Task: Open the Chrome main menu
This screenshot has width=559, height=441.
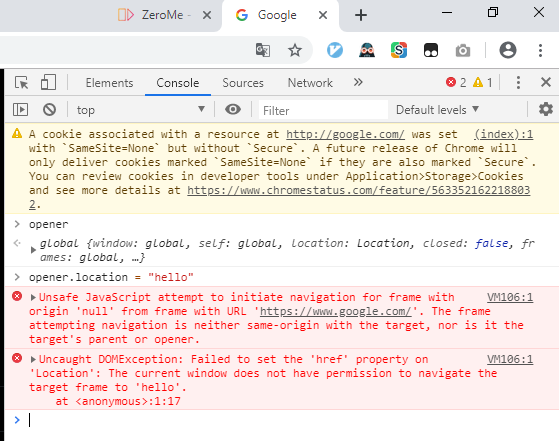Action: tap(540, 50)
